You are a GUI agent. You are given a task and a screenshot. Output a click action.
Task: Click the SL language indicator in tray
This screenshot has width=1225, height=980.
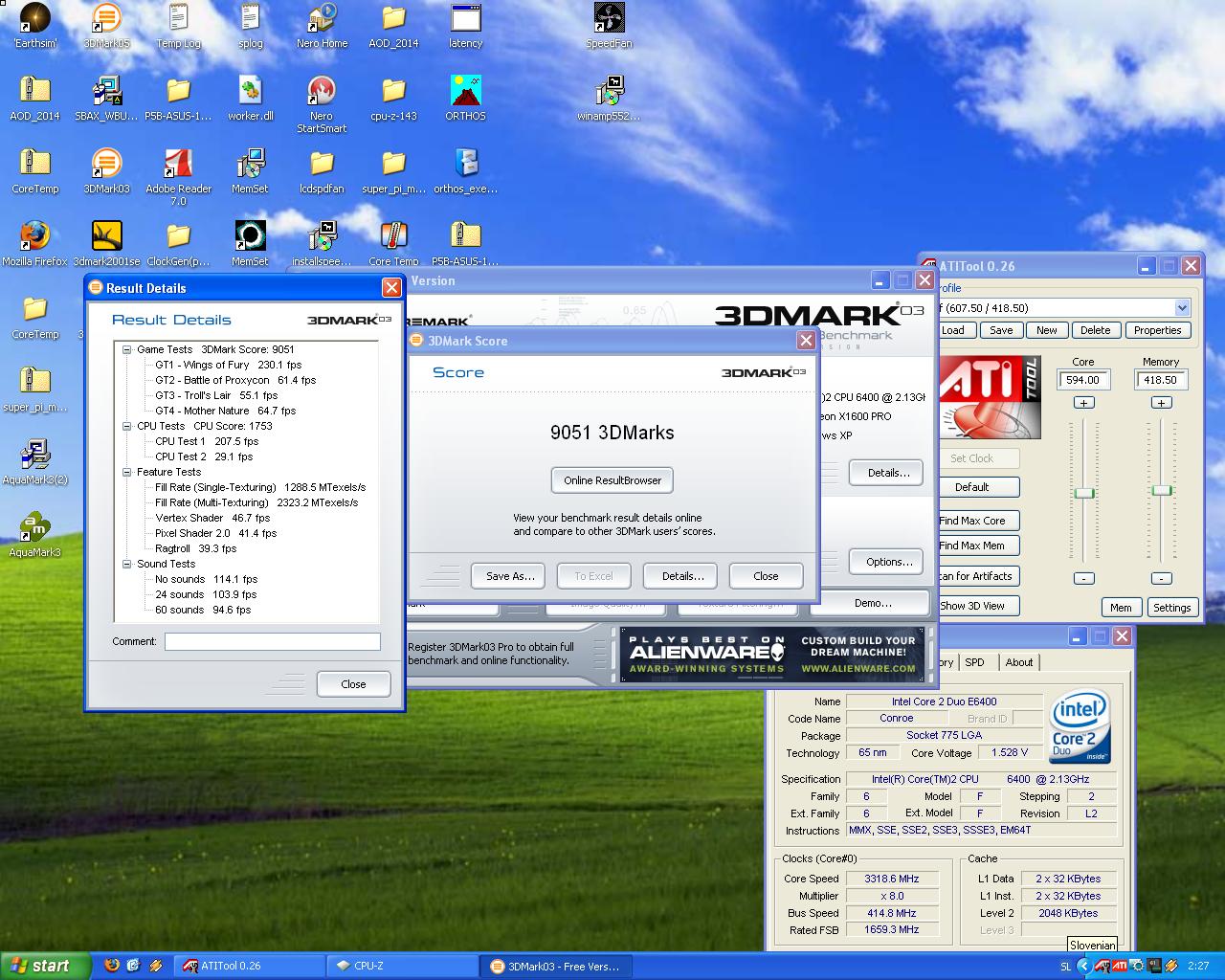coord(1066,967)
